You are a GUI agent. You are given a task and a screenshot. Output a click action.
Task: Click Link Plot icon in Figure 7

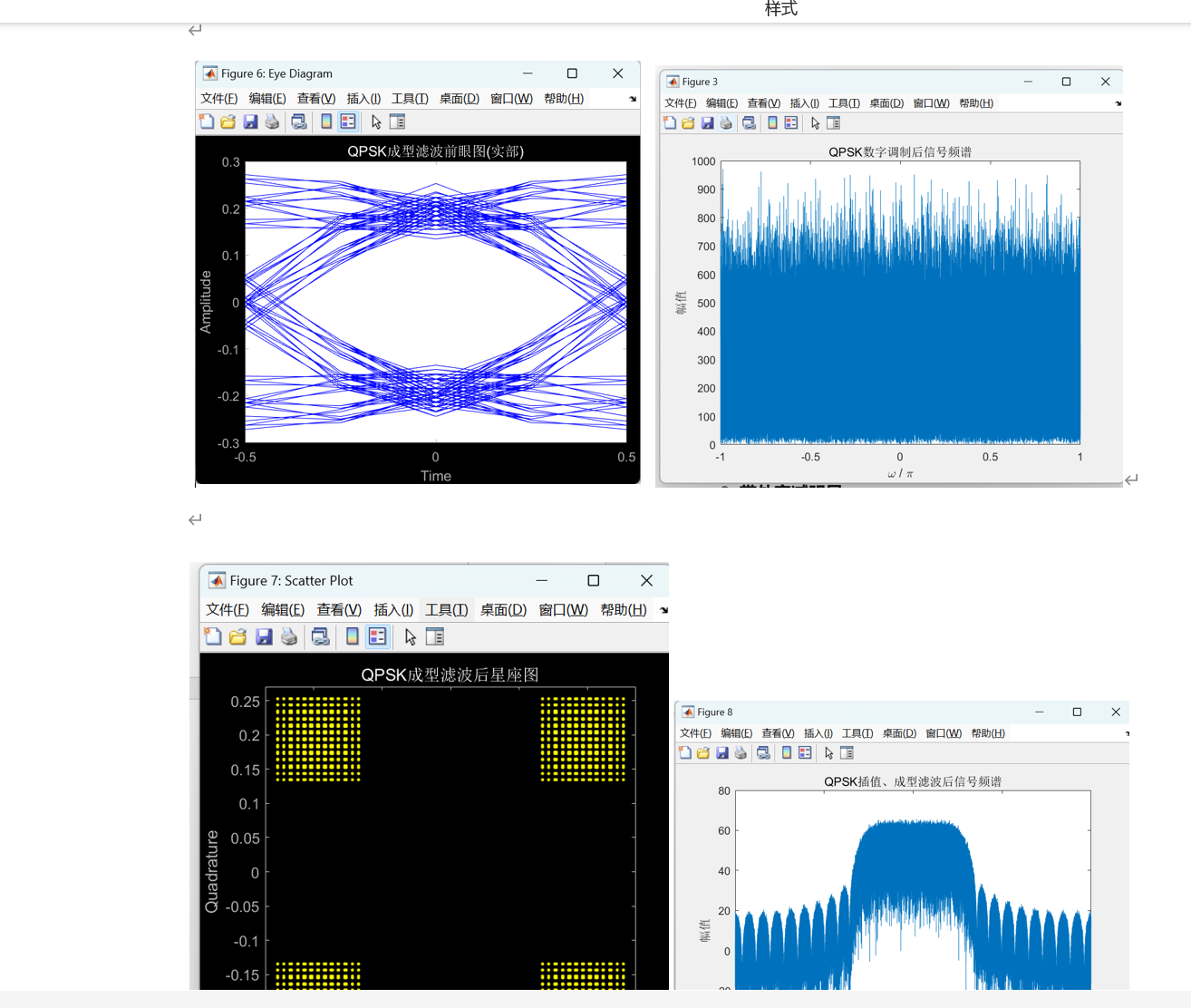pyautogui.click(x=320, y=636)
